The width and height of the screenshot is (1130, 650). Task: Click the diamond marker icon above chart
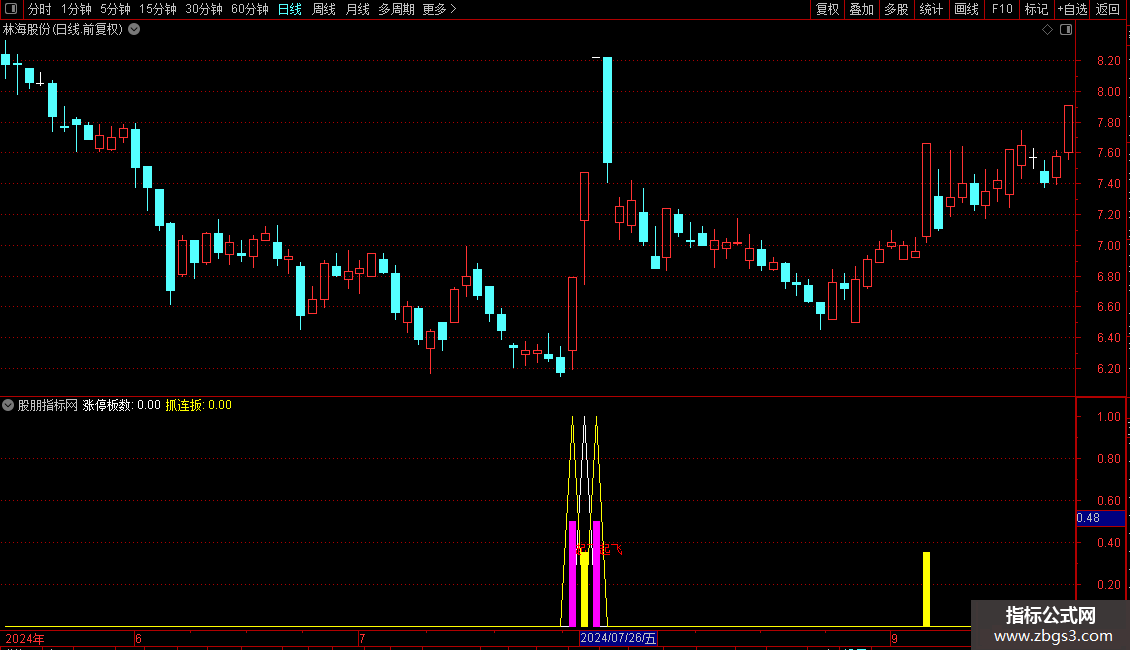[x=1048, y=30]
